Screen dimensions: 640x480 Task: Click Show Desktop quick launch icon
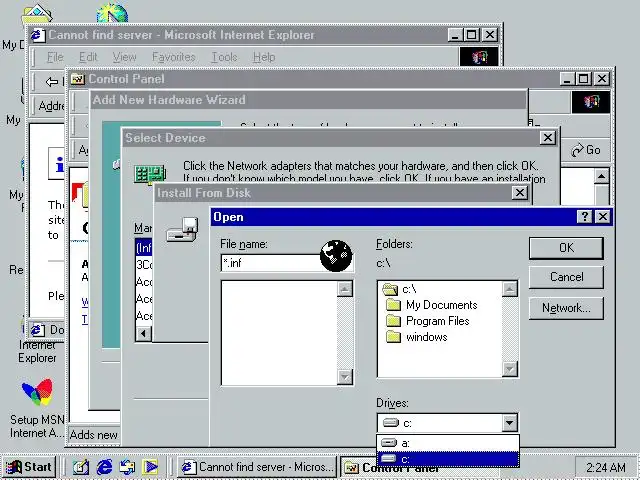pos(80,467)
